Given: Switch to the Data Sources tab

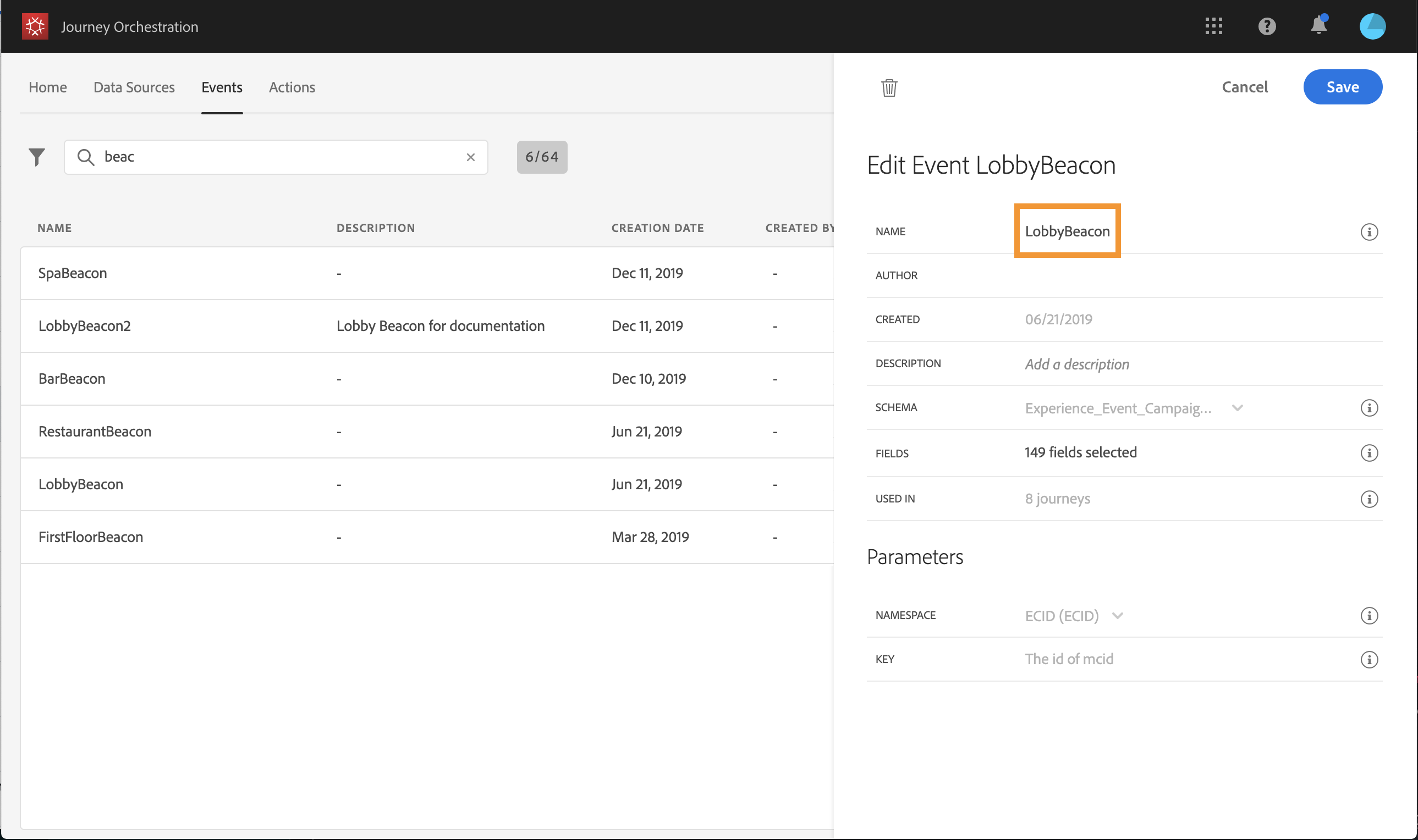Looking at the screenshot, I should [x=134, y=87].
